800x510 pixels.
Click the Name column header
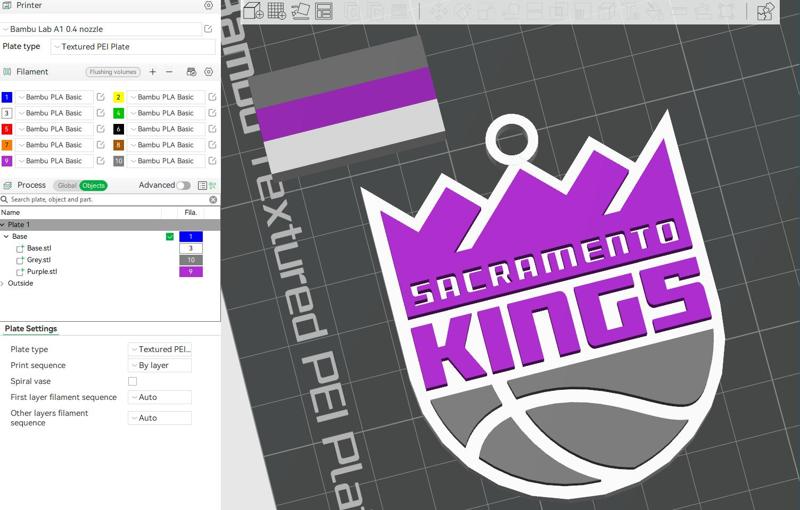point(10,213)
